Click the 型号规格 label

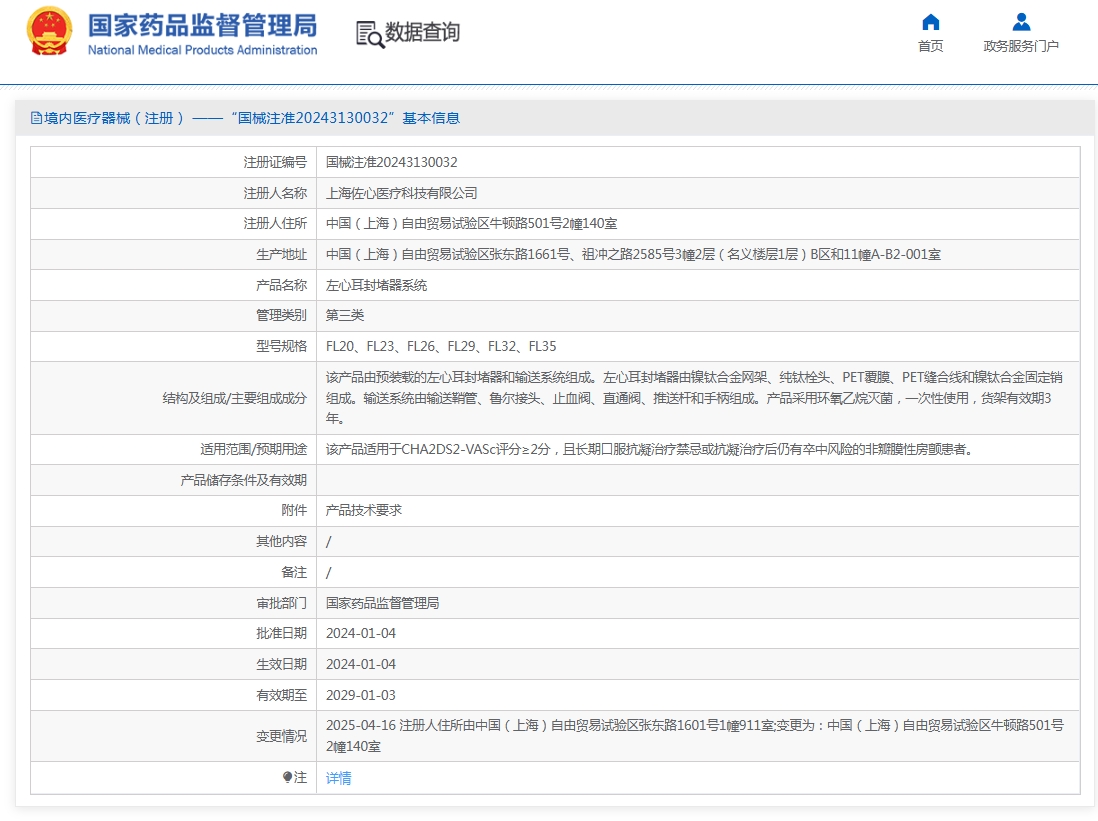[281, 346]
